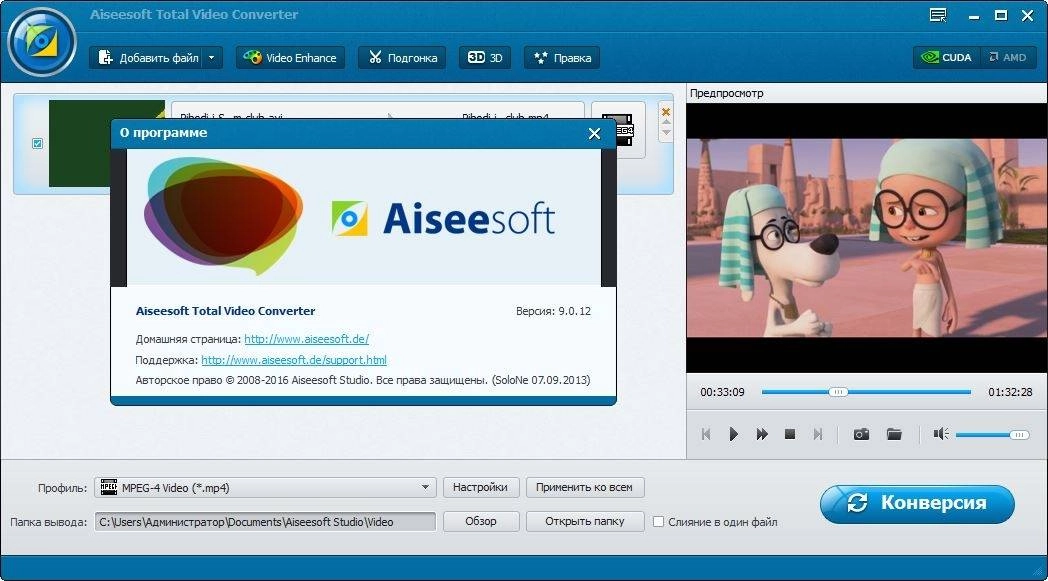This screenshot has height=581, width=1048.
Task: Click the Папка вывода path field
Action: tap(265, 521)
